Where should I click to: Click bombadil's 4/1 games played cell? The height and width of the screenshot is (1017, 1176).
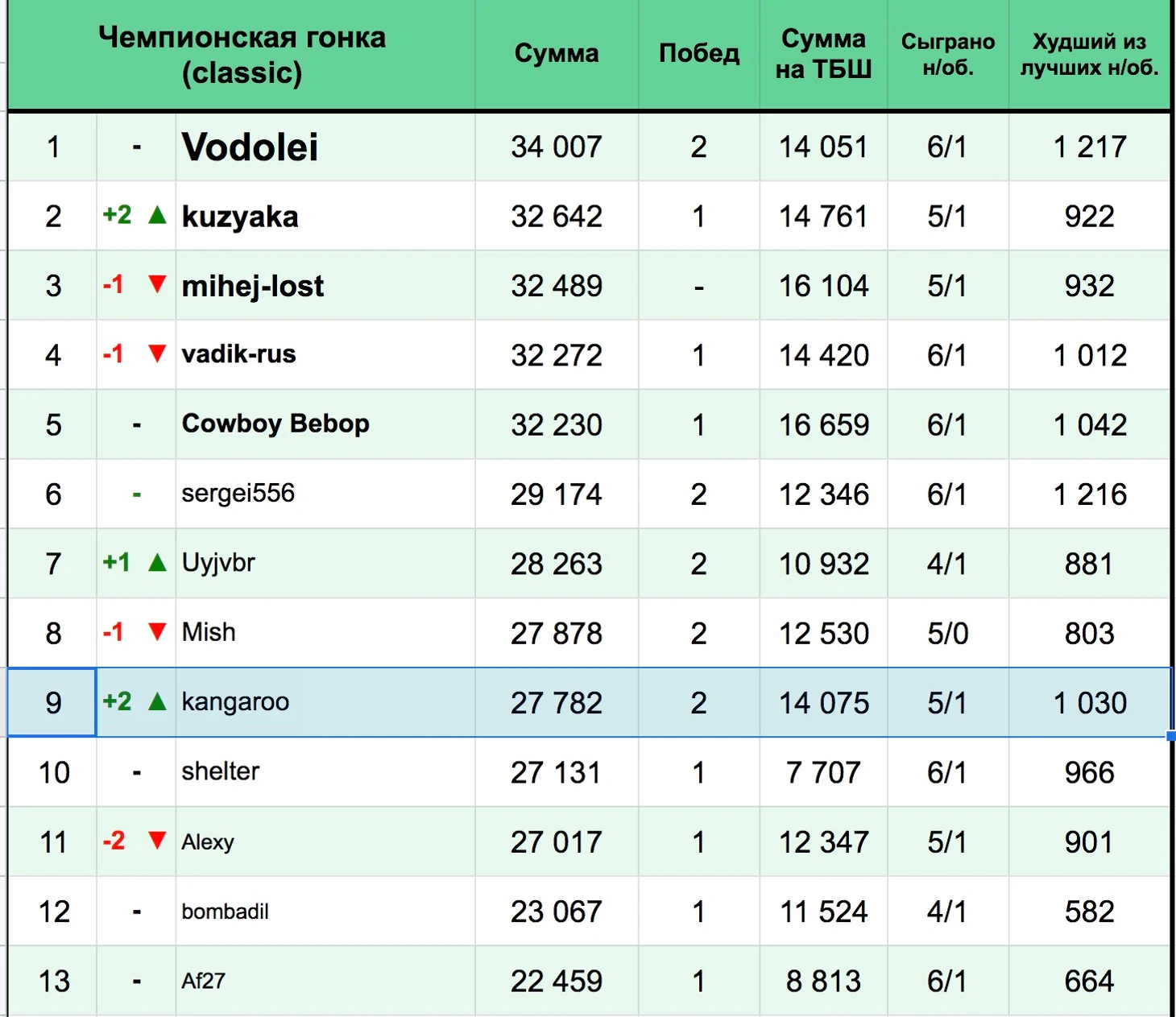tap(947, 912)
